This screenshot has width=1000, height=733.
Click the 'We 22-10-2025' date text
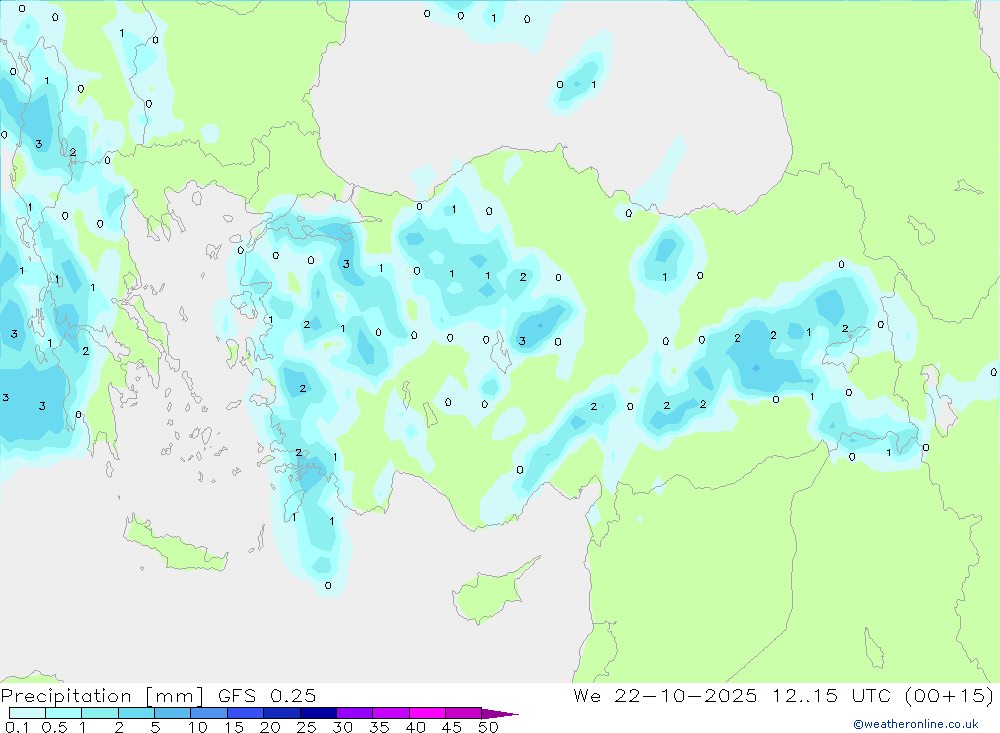[x=665, y=696]
